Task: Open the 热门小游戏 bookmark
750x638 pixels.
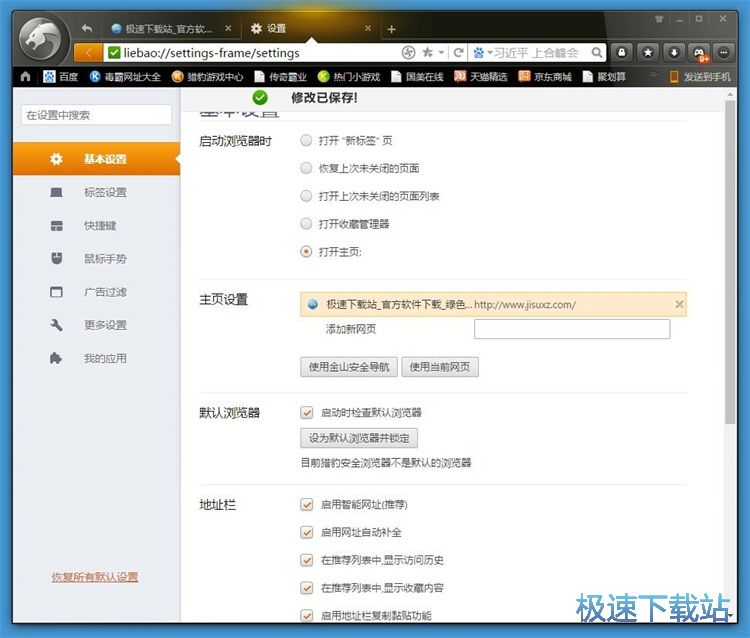Action: coord(349,77)
